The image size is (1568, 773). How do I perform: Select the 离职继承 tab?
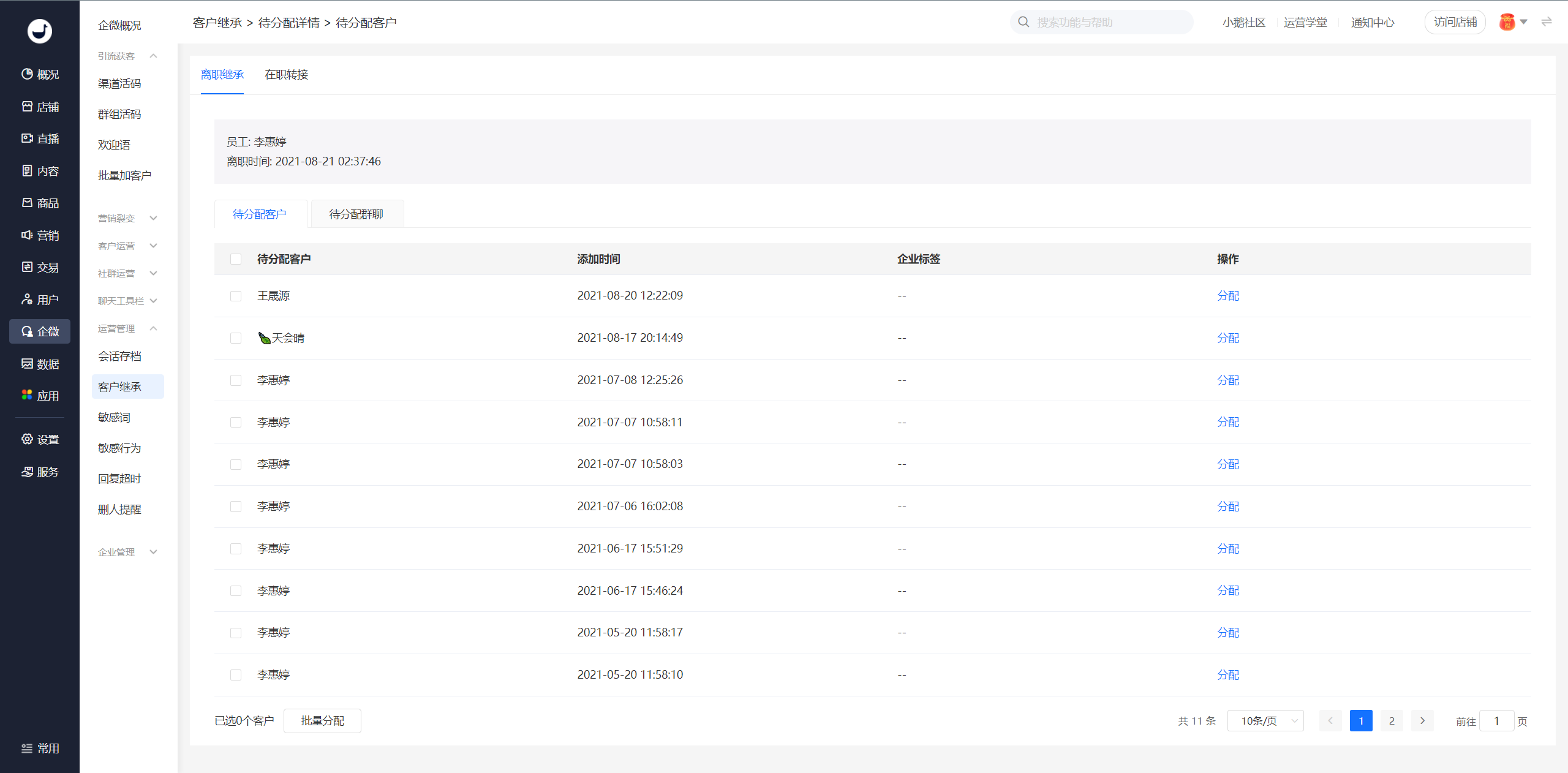222,75
